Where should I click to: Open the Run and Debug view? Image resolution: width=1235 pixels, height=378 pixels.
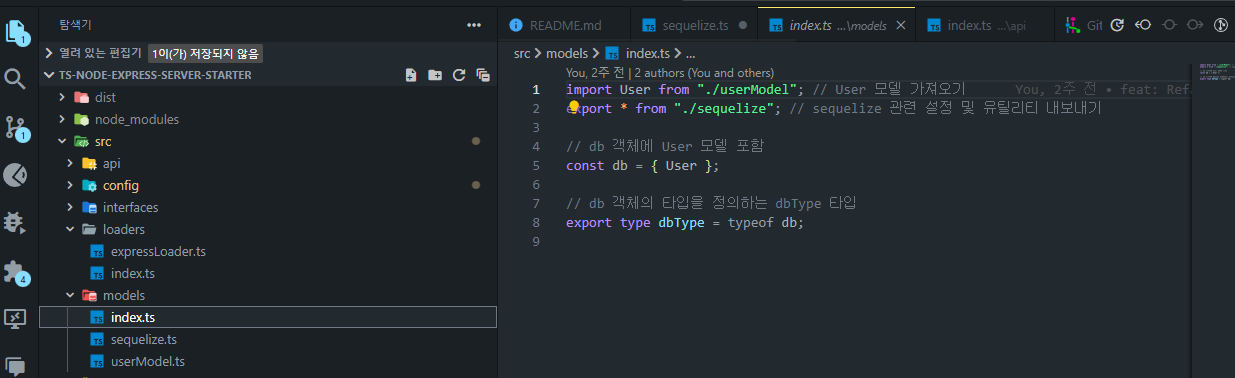(15, 222)
